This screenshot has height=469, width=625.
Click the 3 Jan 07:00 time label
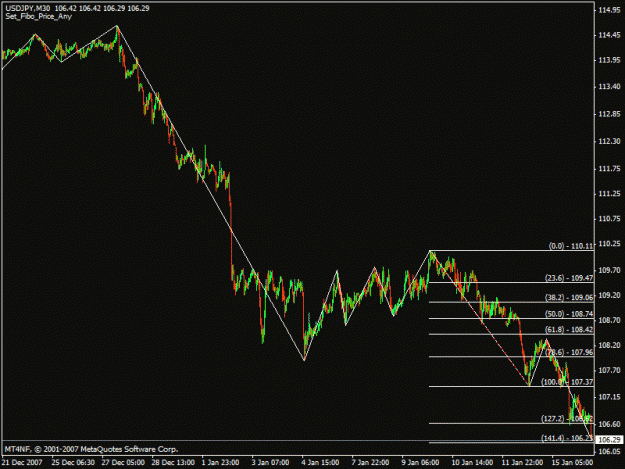coord(270,463)
